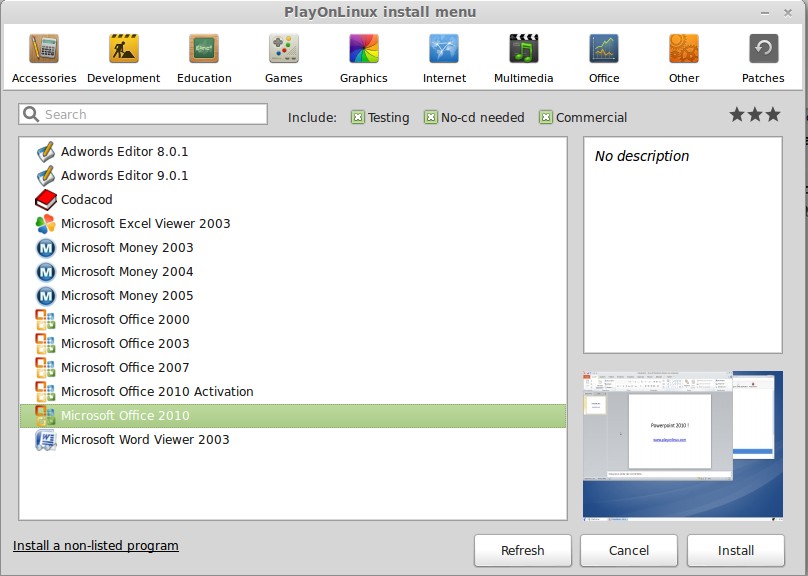Open the Other category gears icon
The image size is (808, 576).
(x=684, y=48)
